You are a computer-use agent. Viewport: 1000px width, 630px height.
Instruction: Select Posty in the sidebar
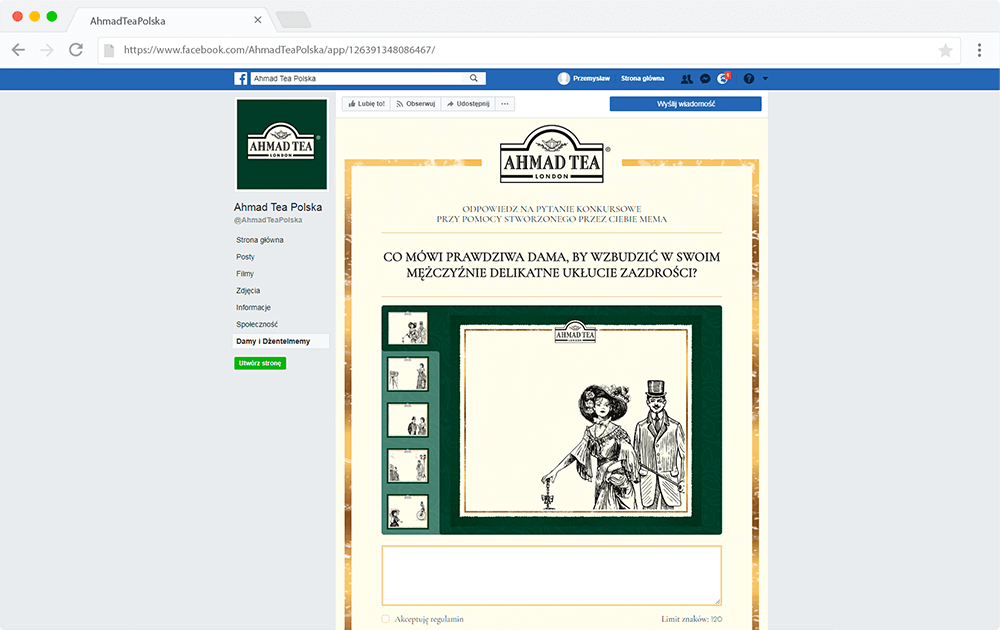245,257
